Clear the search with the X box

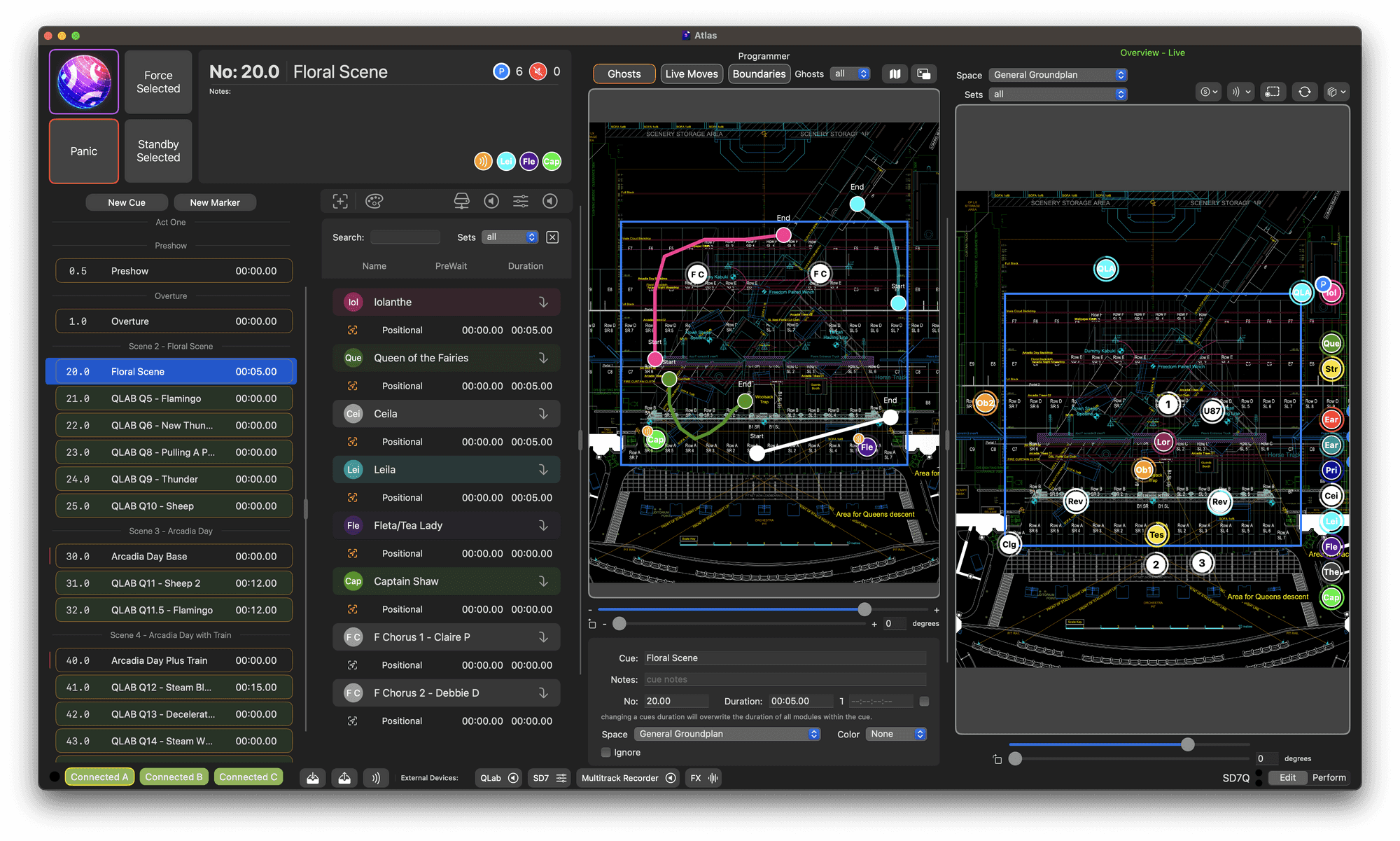552,237
